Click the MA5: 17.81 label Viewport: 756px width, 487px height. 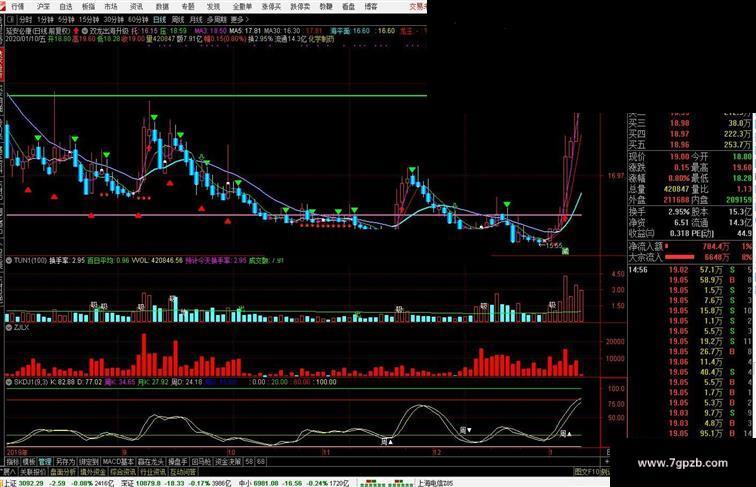point(246,30)
